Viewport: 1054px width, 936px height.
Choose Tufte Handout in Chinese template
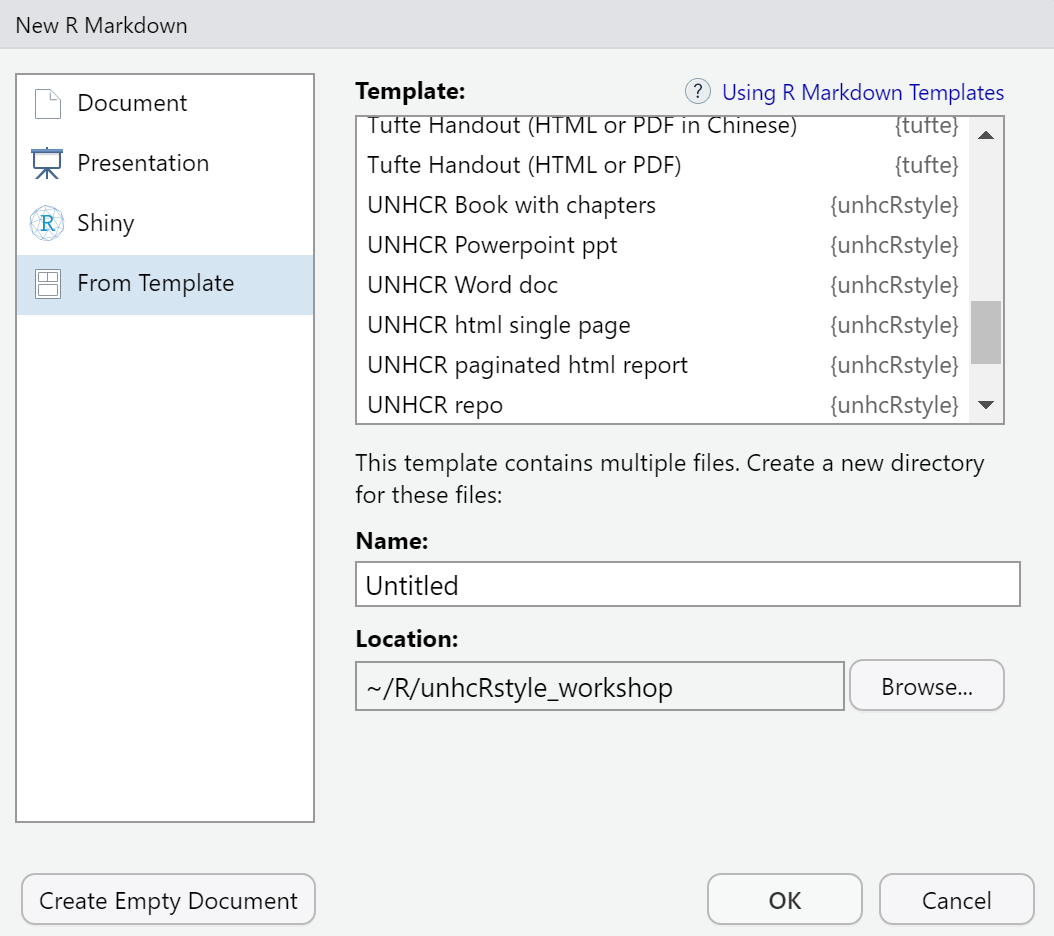(x=663, y=128)
